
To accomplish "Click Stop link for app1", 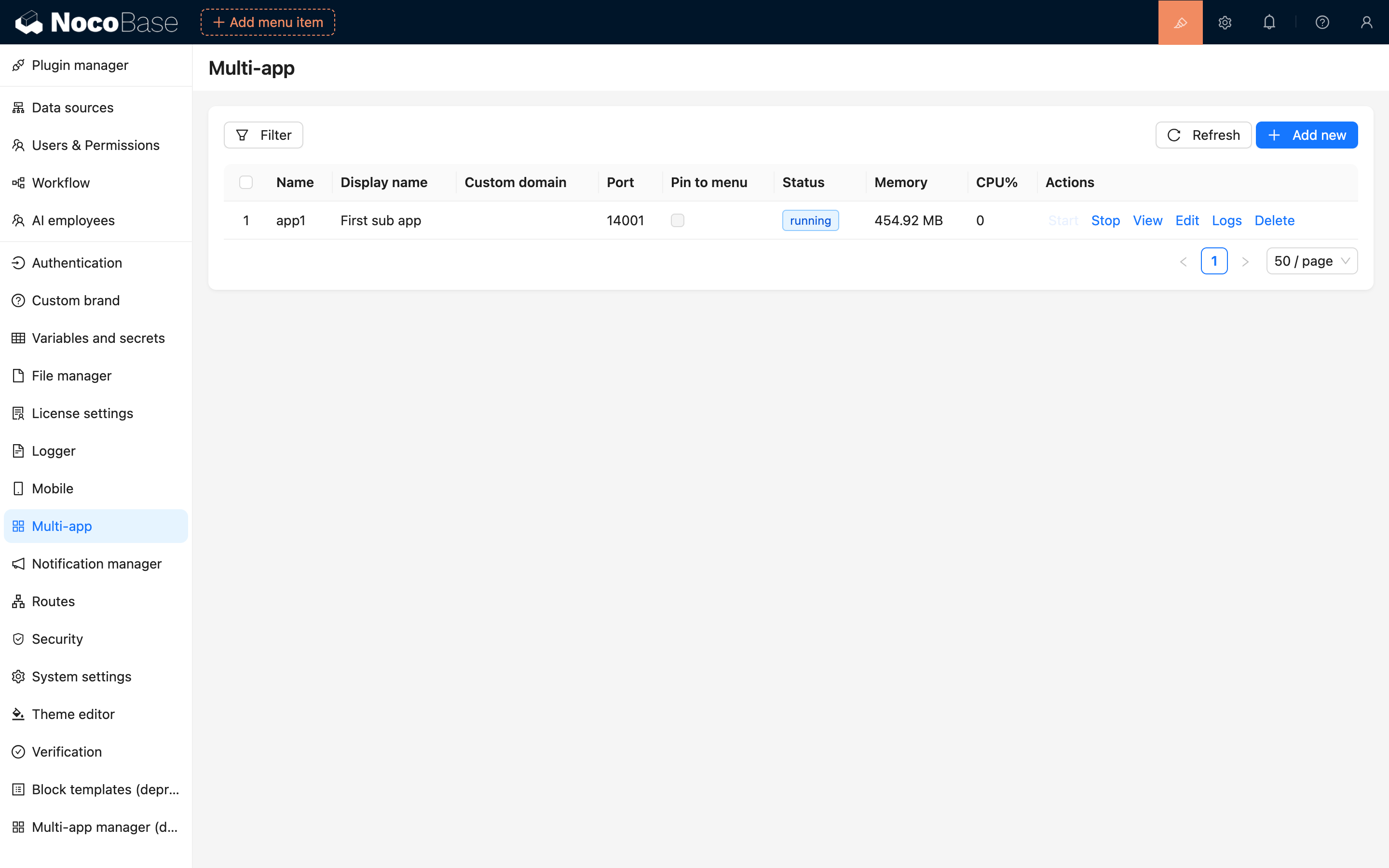I will [1105, 220].
